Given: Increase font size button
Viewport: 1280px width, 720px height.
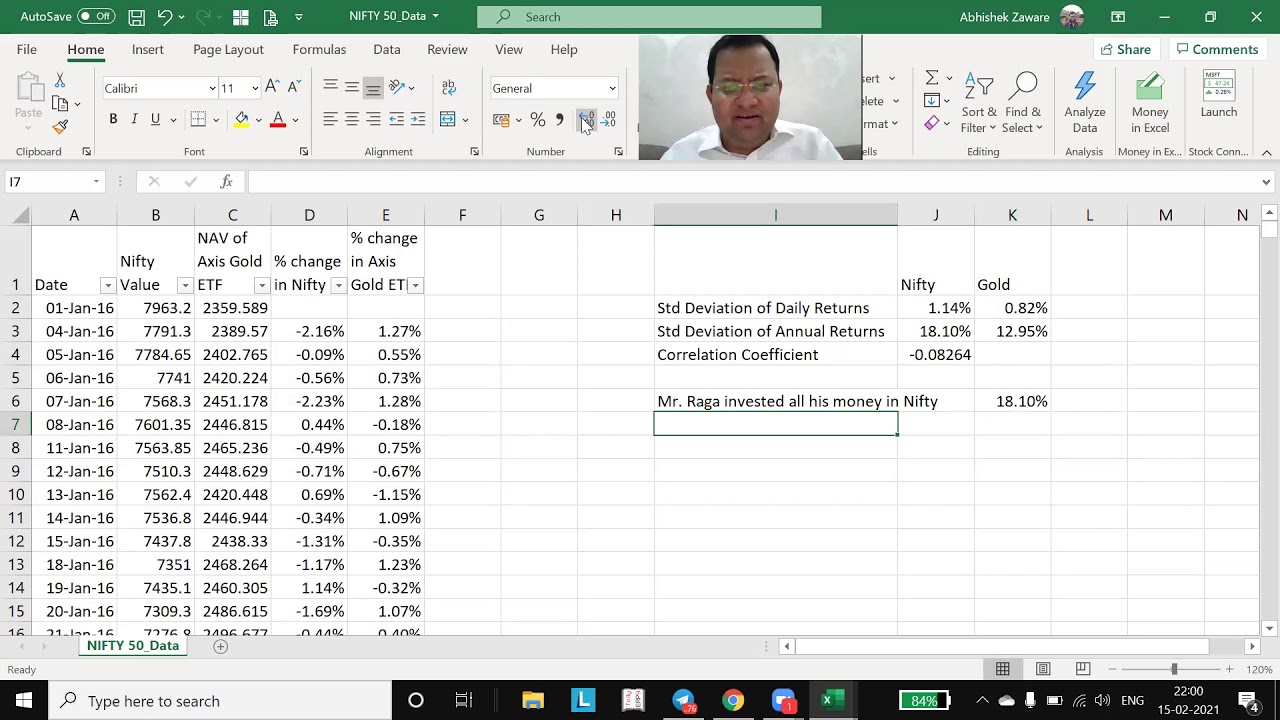Looking at the screenshot, I should click(273, 88).
